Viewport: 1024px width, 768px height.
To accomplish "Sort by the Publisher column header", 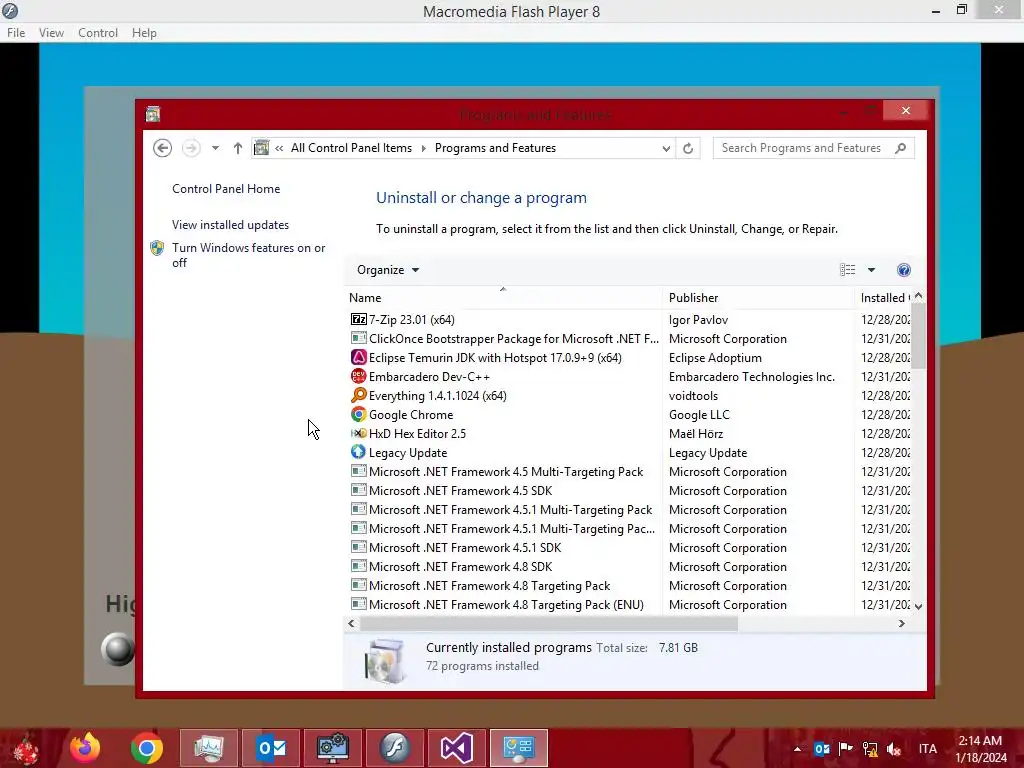I will (x=758, y=298).
